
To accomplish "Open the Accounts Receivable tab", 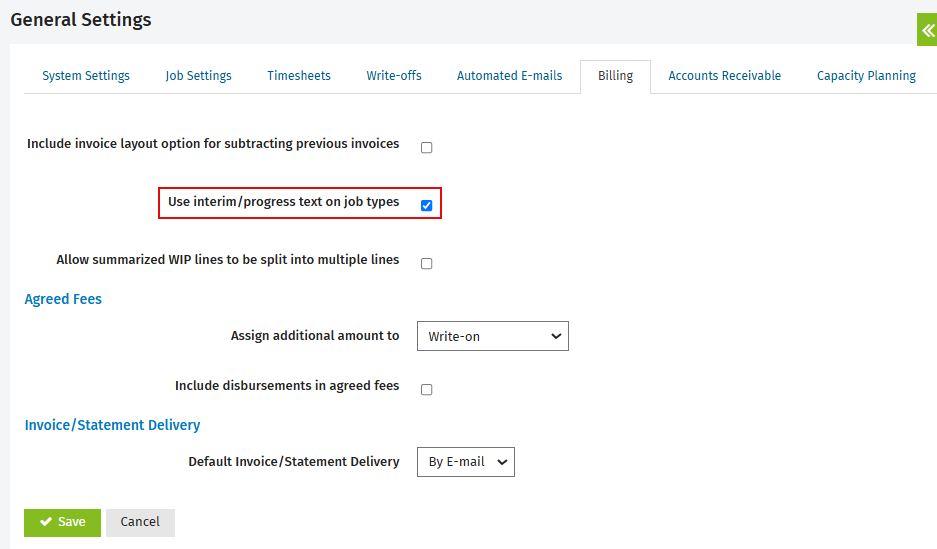I will click(x=724, y=76).
